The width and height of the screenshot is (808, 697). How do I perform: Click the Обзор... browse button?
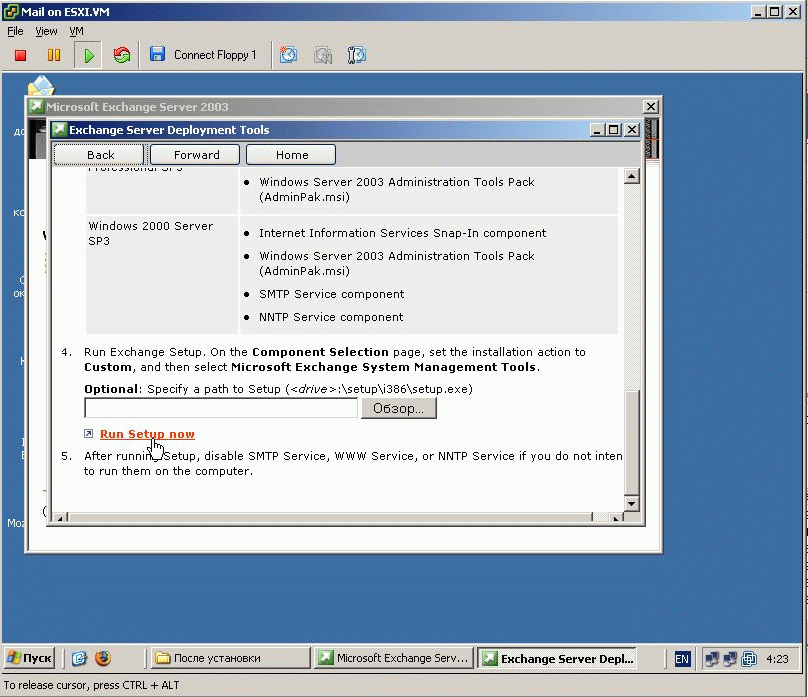click(x=398, y=409)
